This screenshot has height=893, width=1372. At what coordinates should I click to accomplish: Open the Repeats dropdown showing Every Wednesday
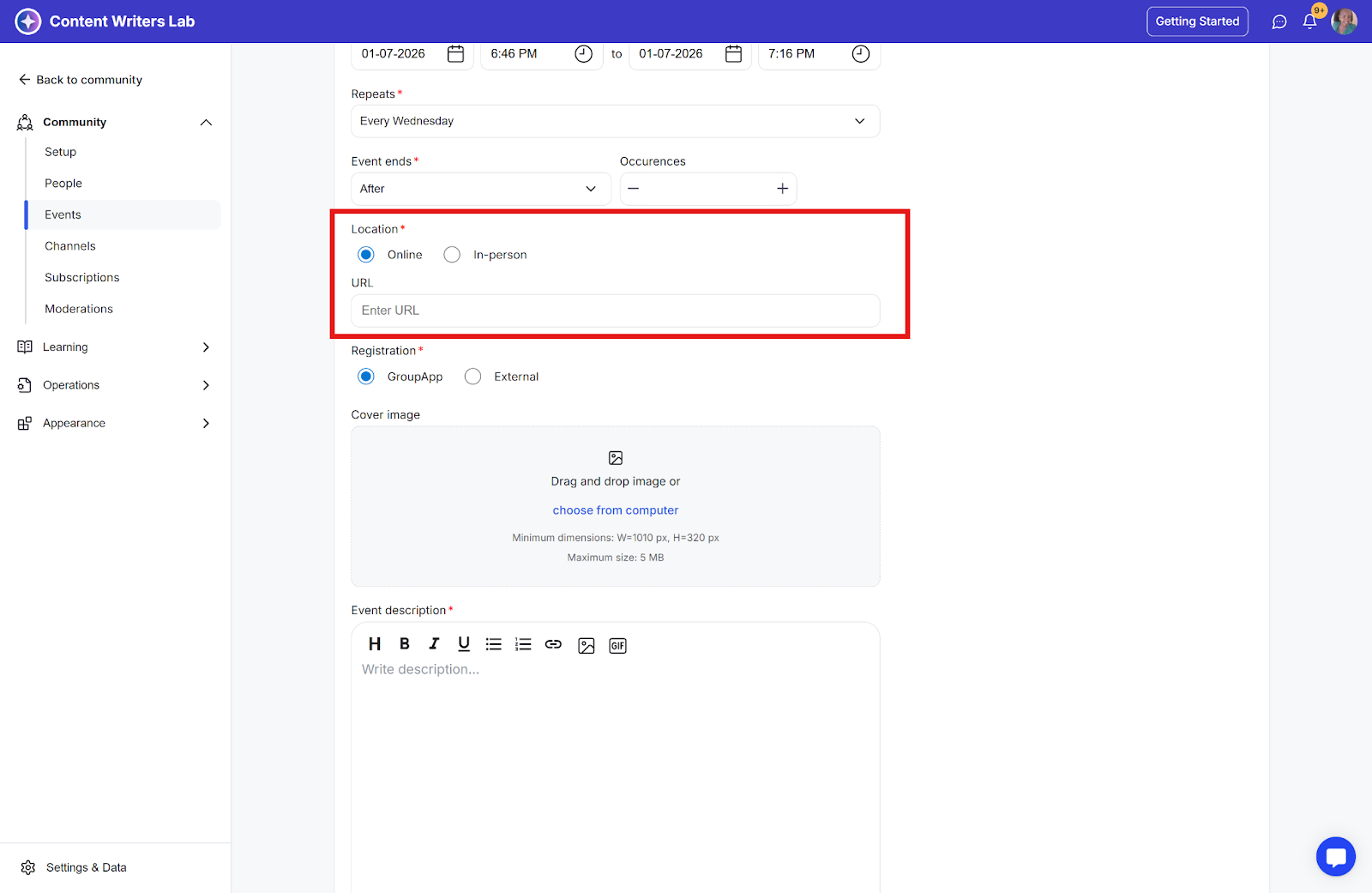(615, 121)
